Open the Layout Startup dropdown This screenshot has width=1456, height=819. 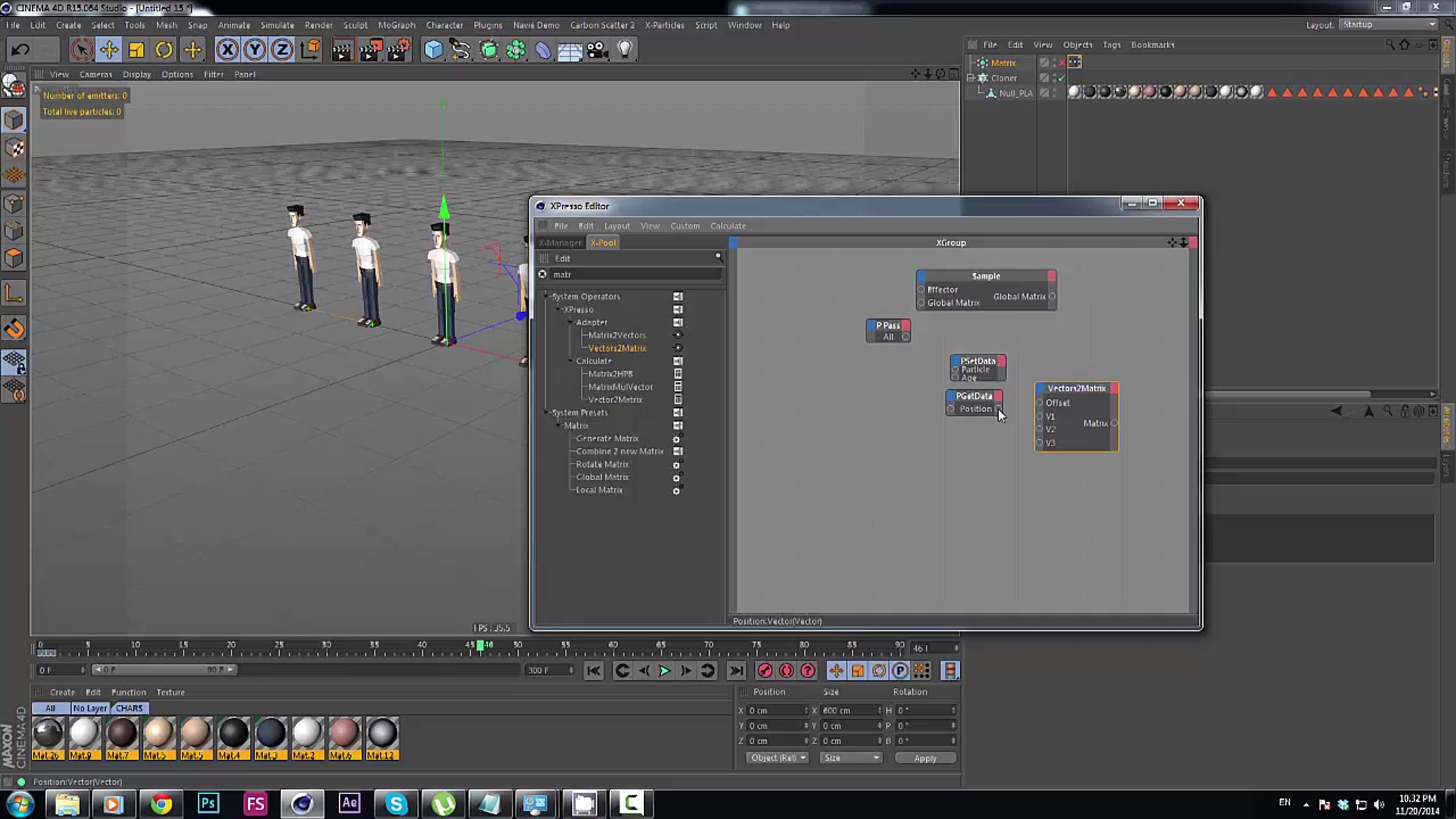click(x=1389, y=24)
